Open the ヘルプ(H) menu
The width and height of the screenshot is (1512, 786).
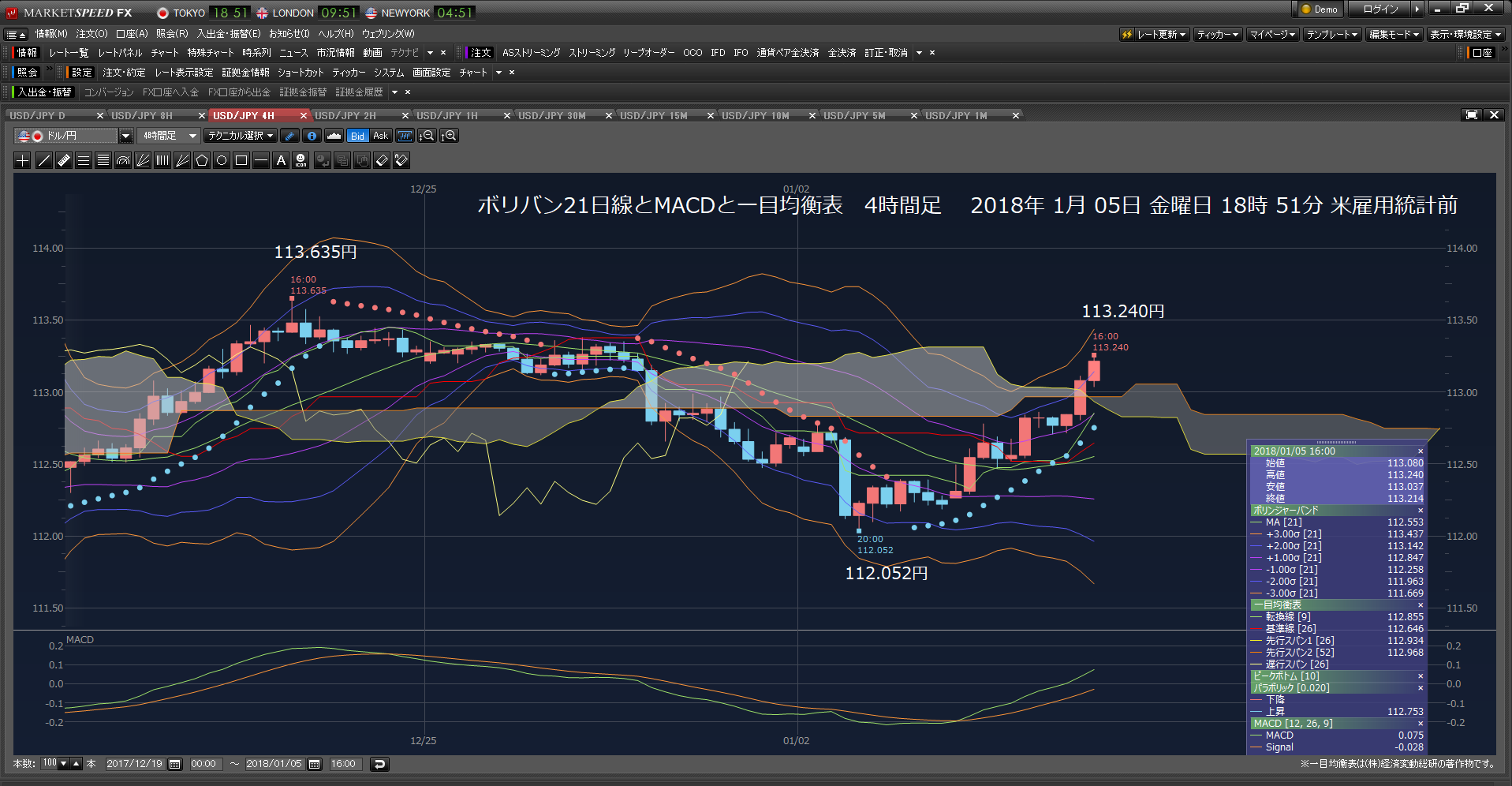point(336,34)
